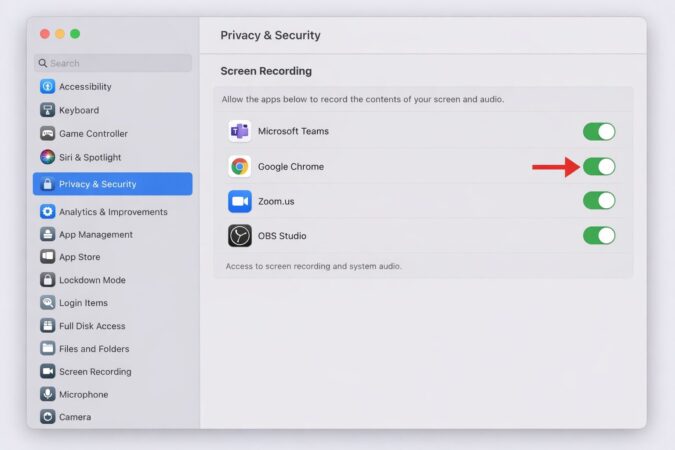The width and height of the screenshot is (675, 450).
Task: Select Microphone in the sidebar list
Action: click(x=83, y=395)
